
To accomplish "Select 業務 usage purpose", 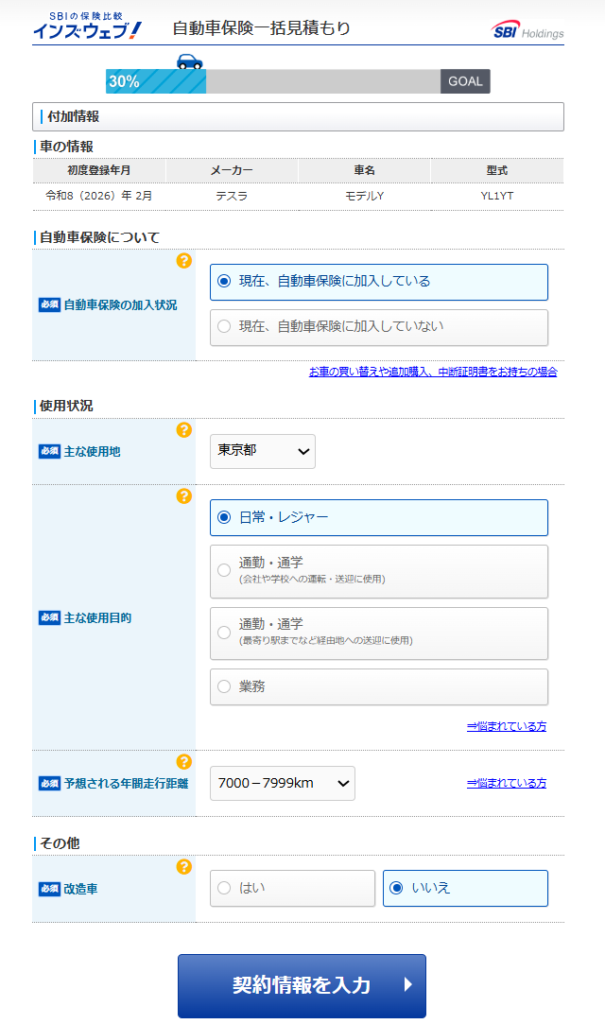I will [x=379, y=687].
